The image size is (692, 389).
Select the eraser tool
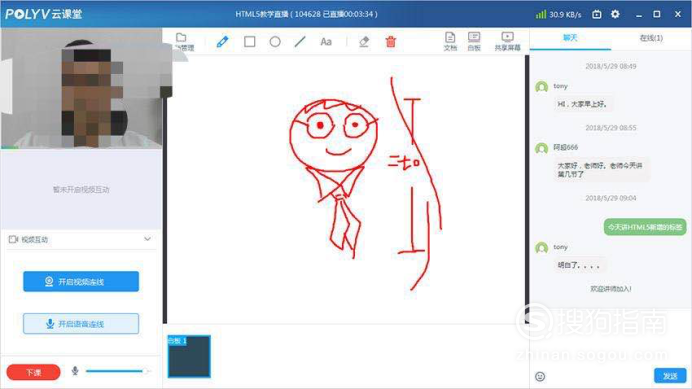364,42
